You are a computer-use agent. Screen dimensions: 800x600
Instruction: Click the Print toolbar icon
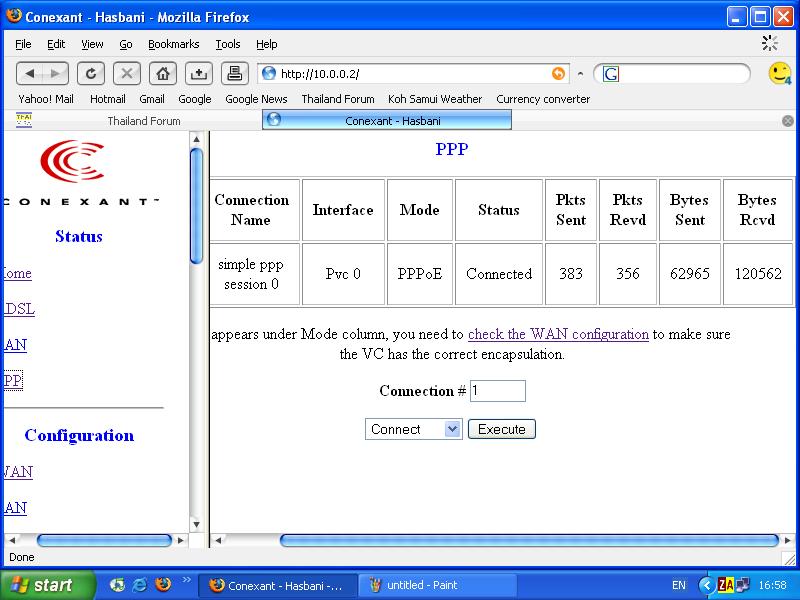235,73
